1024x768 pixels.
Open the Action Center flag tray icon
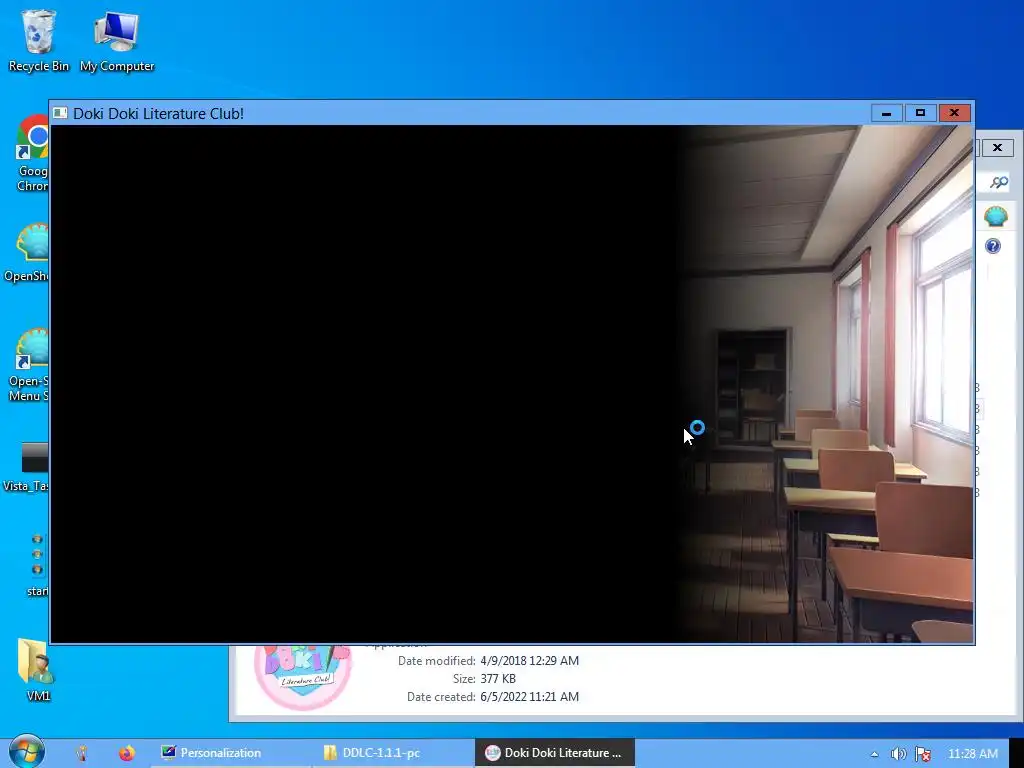(922, 754)
